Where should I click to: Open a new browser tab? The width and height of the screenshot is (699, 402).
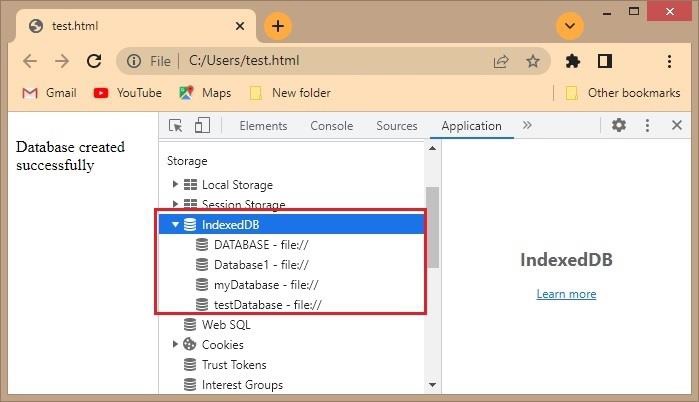pos(277,26)
